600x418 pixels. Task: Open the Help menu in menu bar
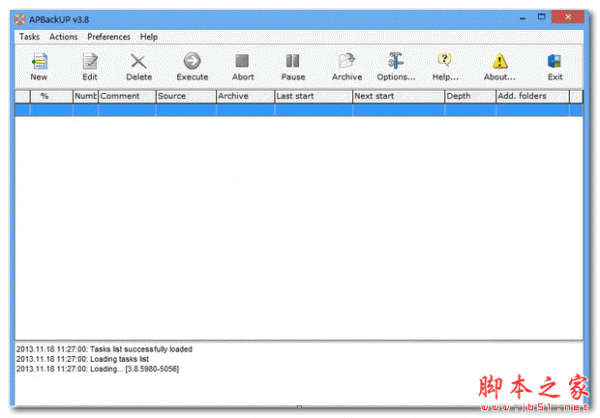pos(148,37)
